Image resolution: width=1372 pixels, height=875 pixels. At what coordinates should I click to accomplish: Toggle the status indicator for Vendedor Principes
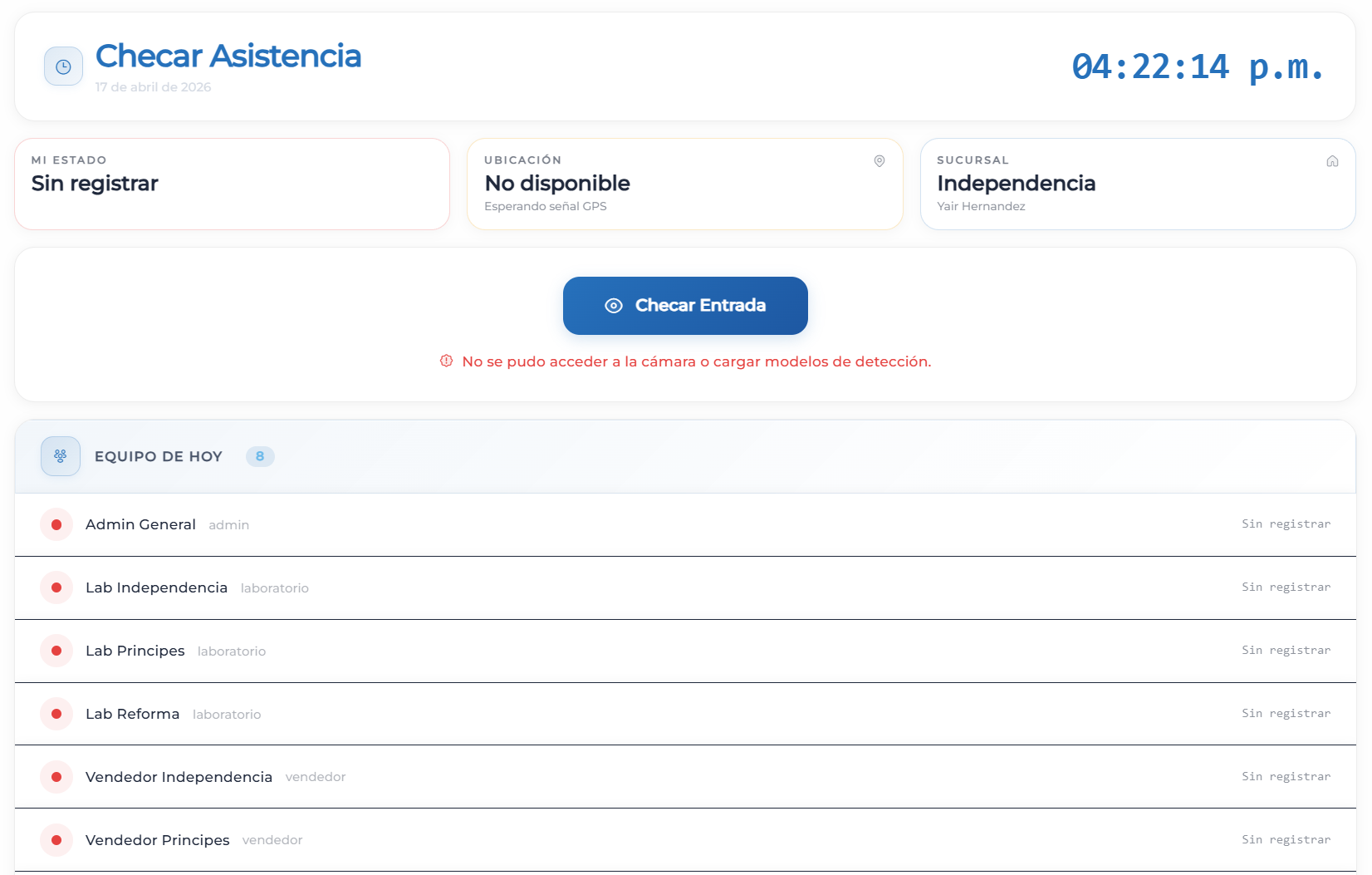coord(56,839)
